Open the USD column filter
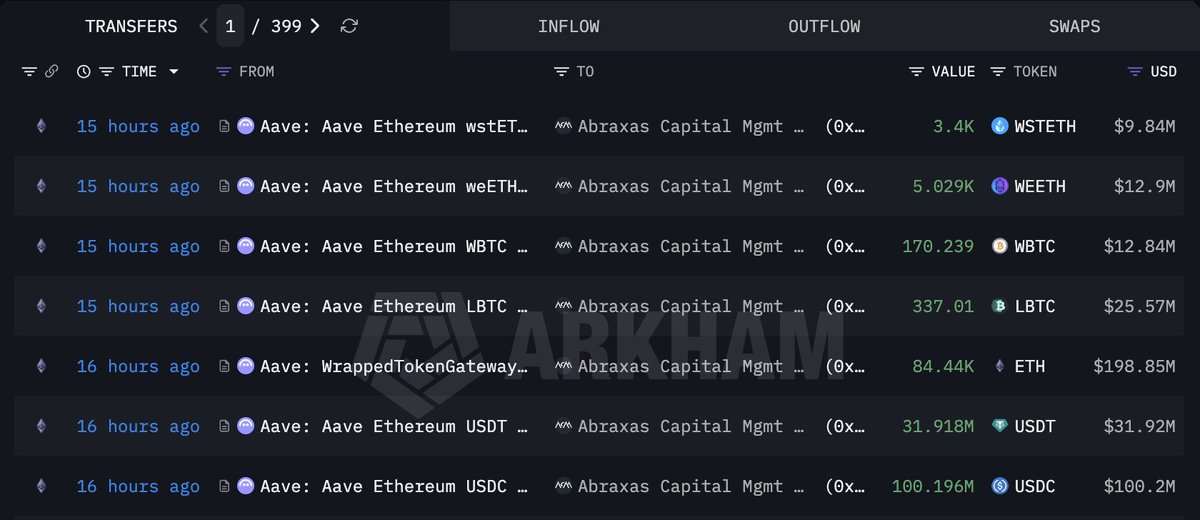The image size is (1200, 520). coord(1135,72)
